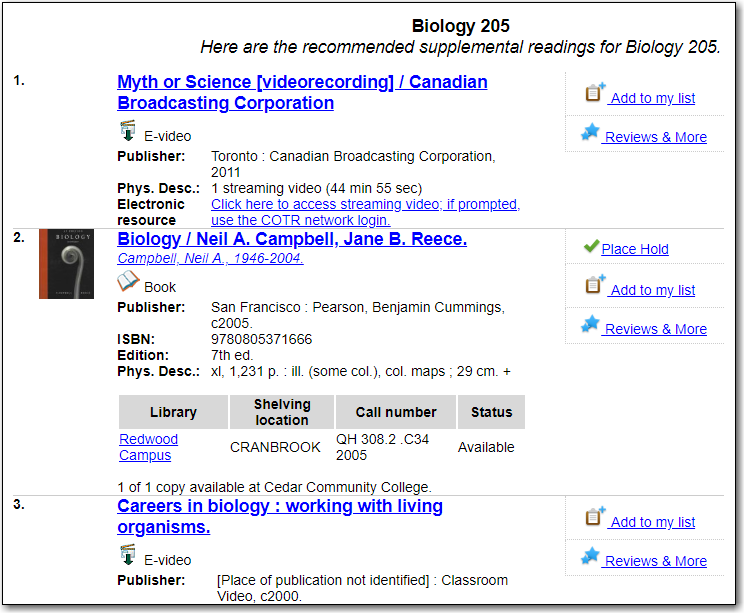Click the clipboard icon for Myth or Science

click(x=595, y=92)
